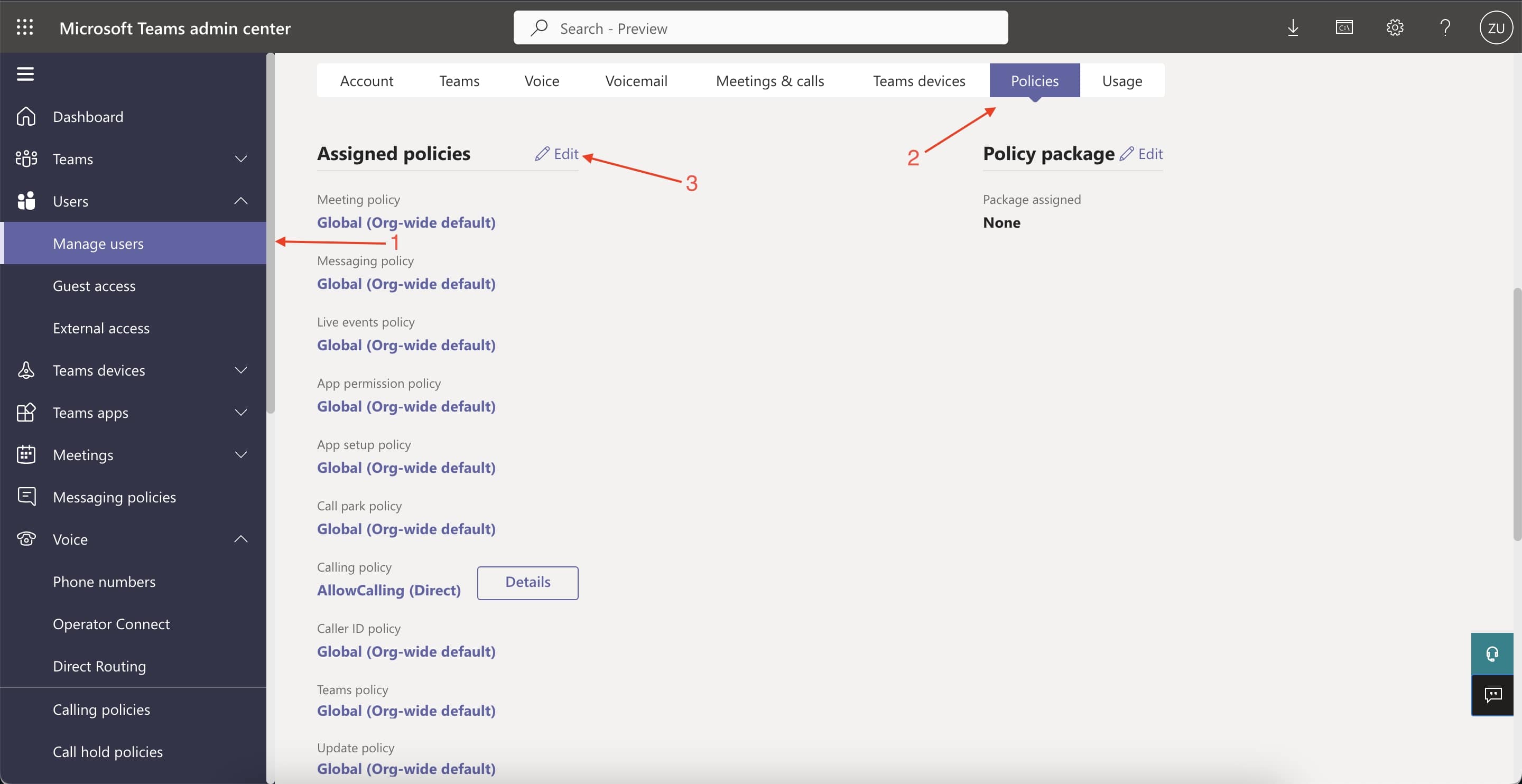The width and height of the screenshot is (1522, 784).
Task: Switch to the Voicemail tab
Action: pyautogui.click(x=636, y=80)
